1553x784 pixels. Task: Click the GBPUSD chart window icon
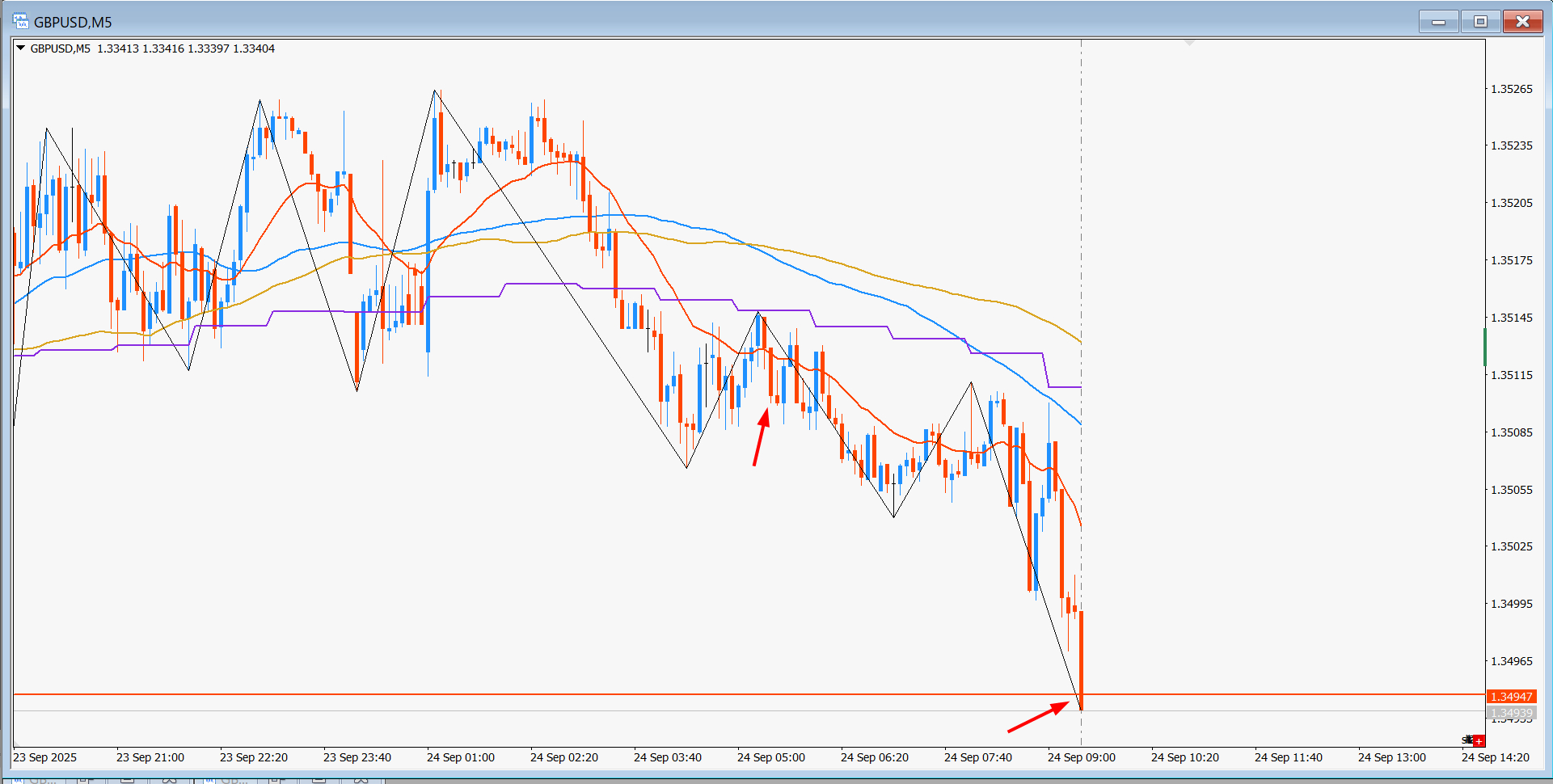[x=20, y=22]
